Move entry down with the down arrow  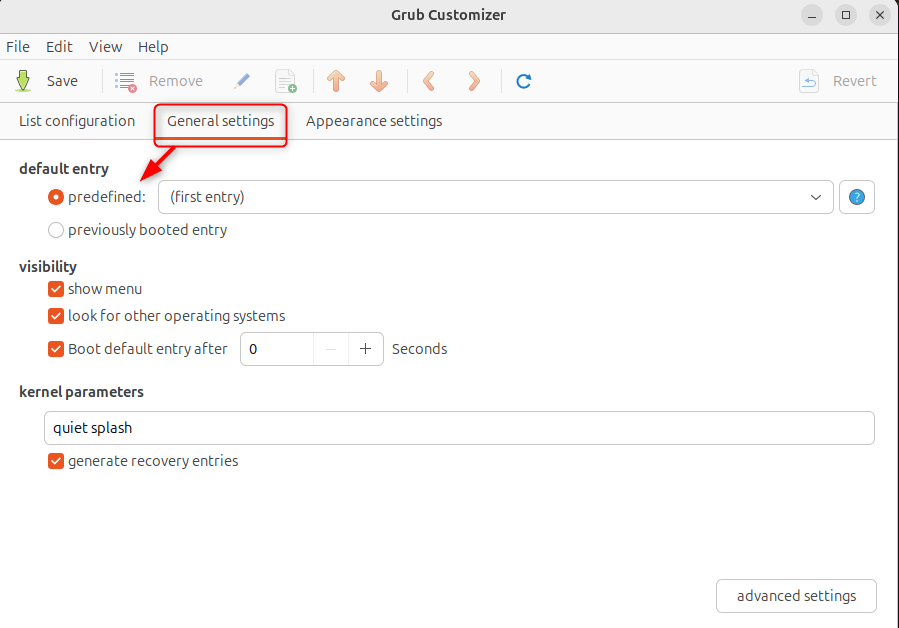[379, 81]
